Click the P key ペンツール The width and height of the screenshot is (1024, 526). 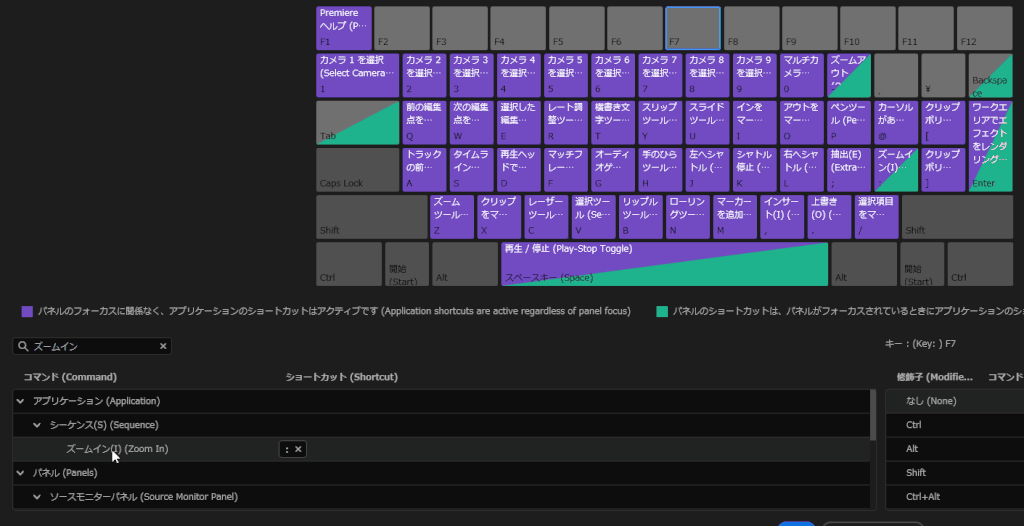[849, 123]
